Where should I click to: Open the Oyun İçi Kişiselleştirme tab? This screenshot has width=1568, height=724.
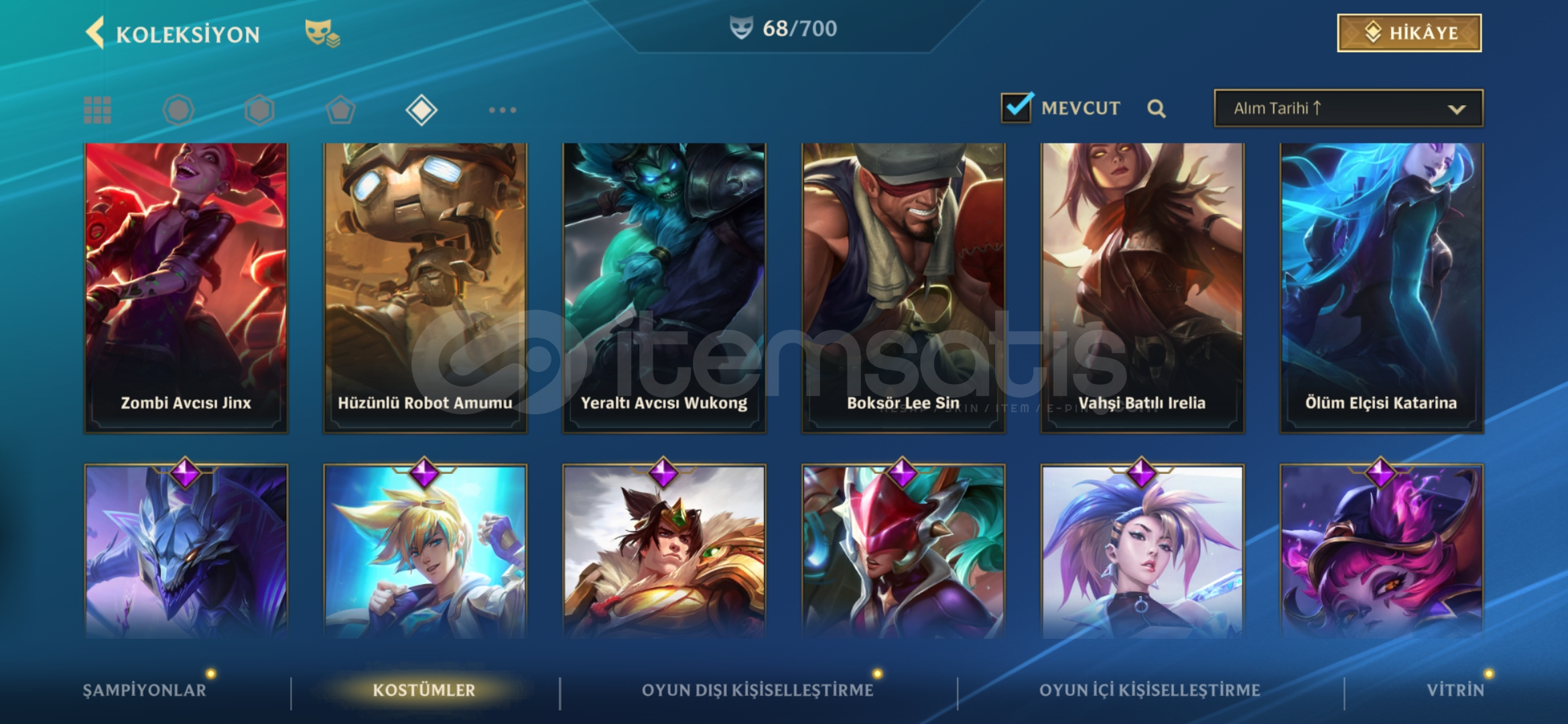[x=1149, y=690]
